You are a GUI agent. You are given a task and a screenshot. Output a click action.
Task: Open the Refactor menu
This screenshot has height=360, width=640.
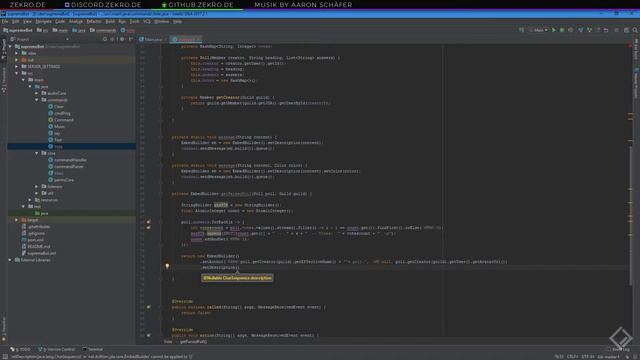point(93,21)
